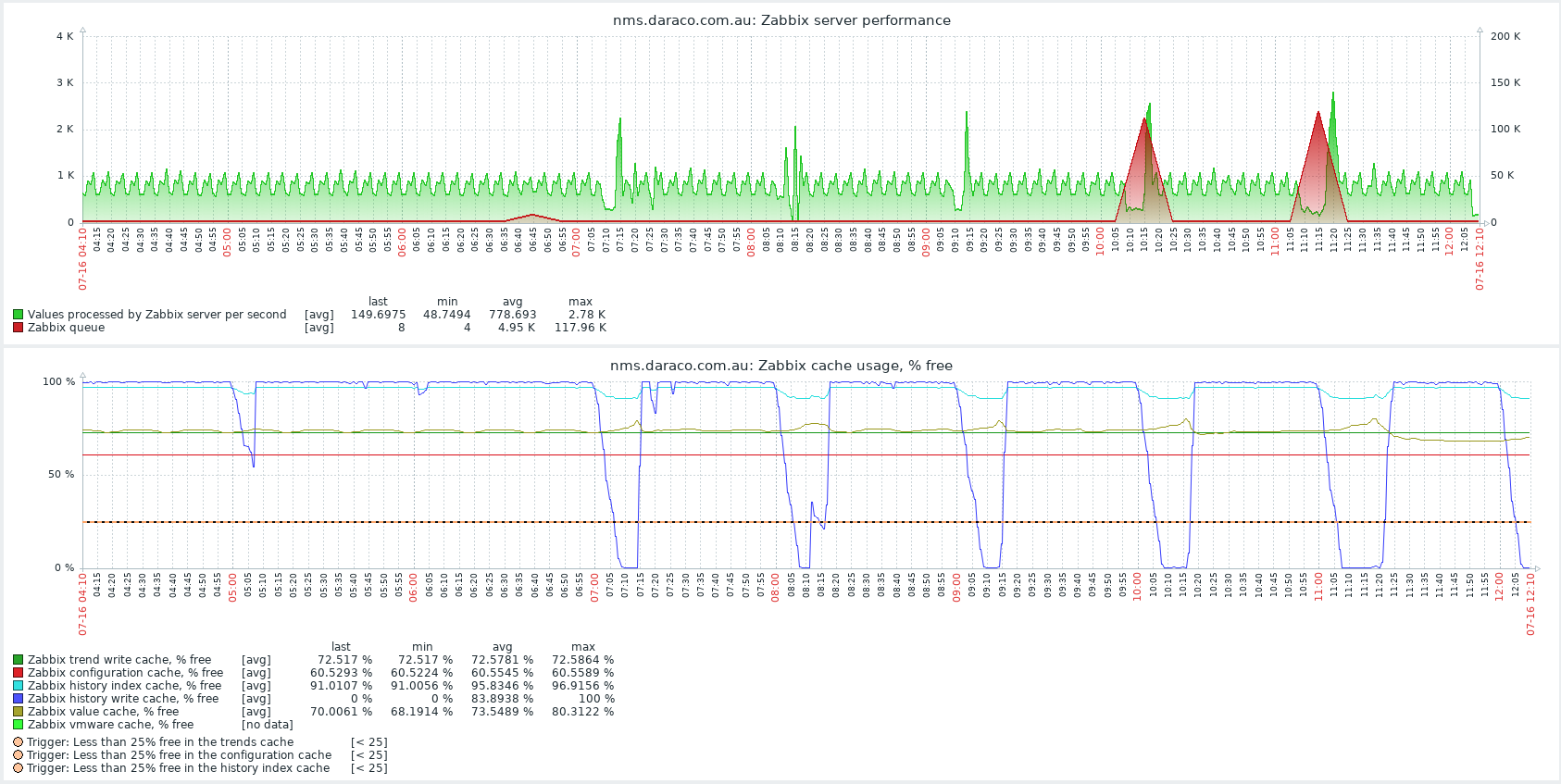The image size is (1561, 784).
Task: Select the value cache max value '80.3122 %'
Action: click(582, 712)
